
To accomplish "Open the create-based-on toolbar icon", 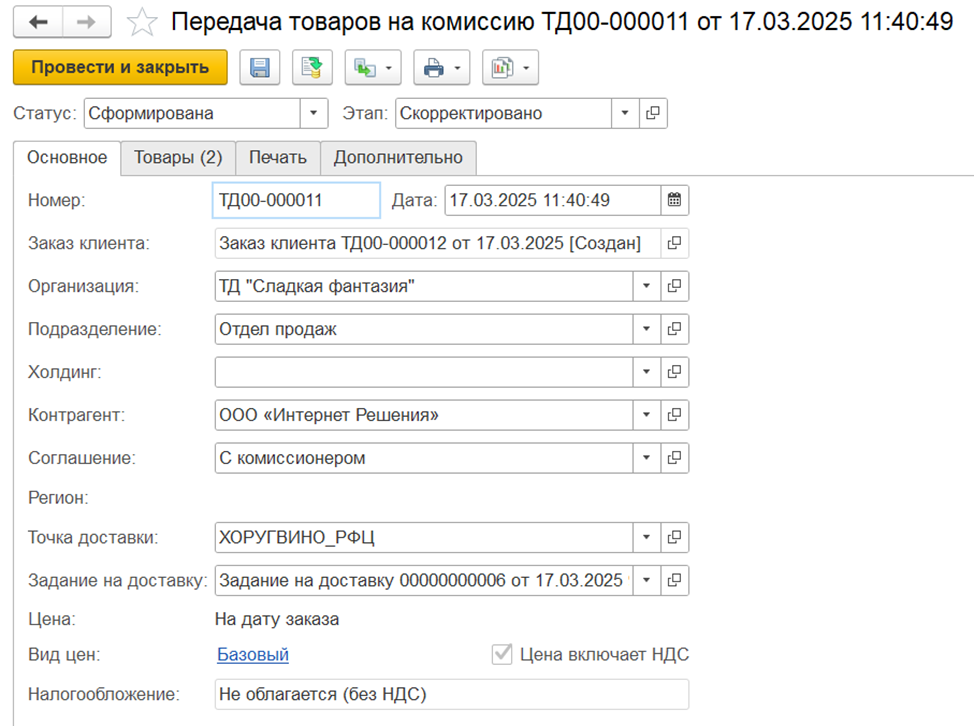I will (365, 68).
